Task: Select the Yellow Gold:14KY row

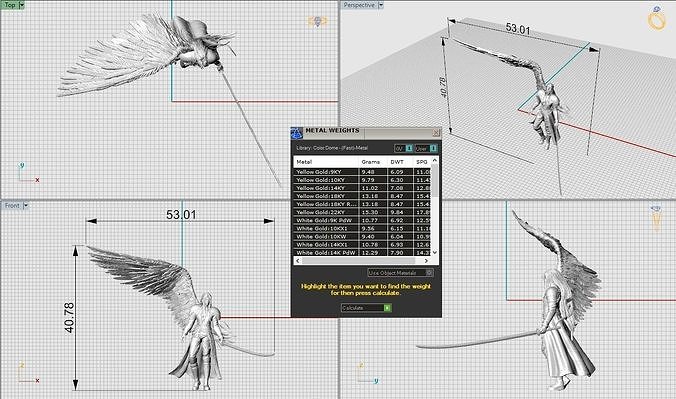Action: (362, 188)
